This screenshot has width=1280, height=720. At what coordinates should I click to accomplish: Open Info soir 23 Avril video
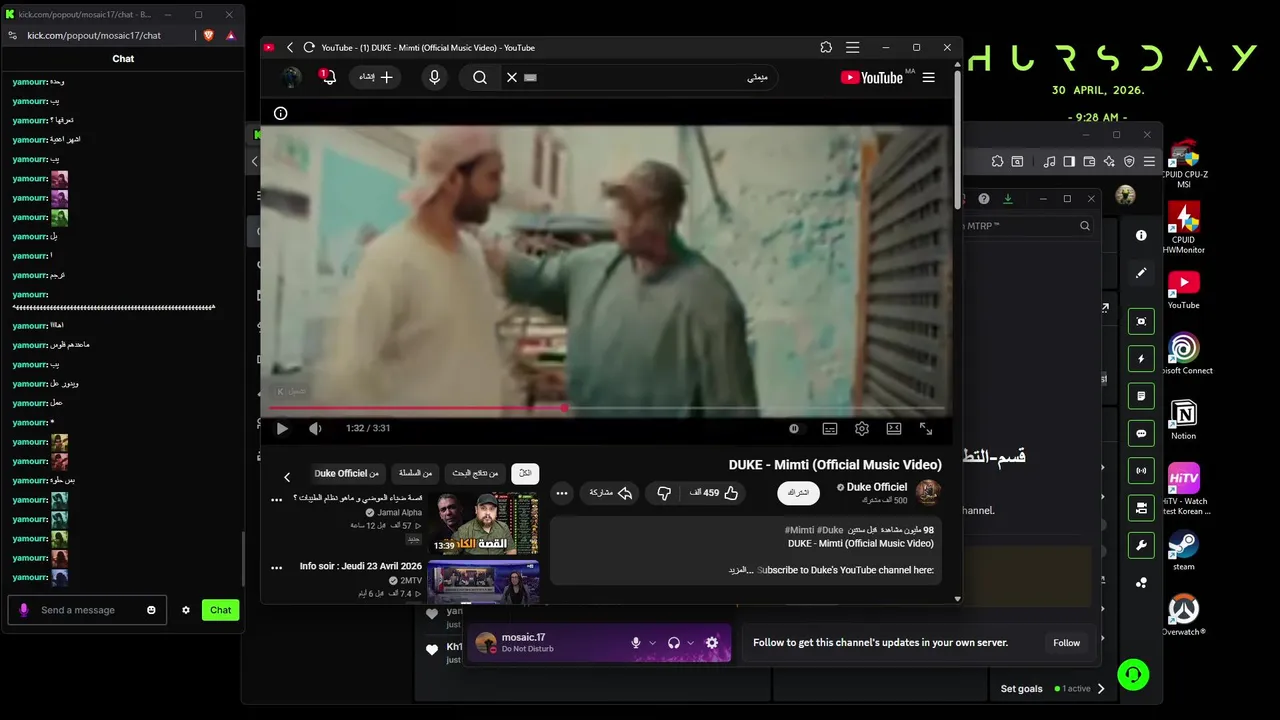pyautogui.click(x=483, y=582)
